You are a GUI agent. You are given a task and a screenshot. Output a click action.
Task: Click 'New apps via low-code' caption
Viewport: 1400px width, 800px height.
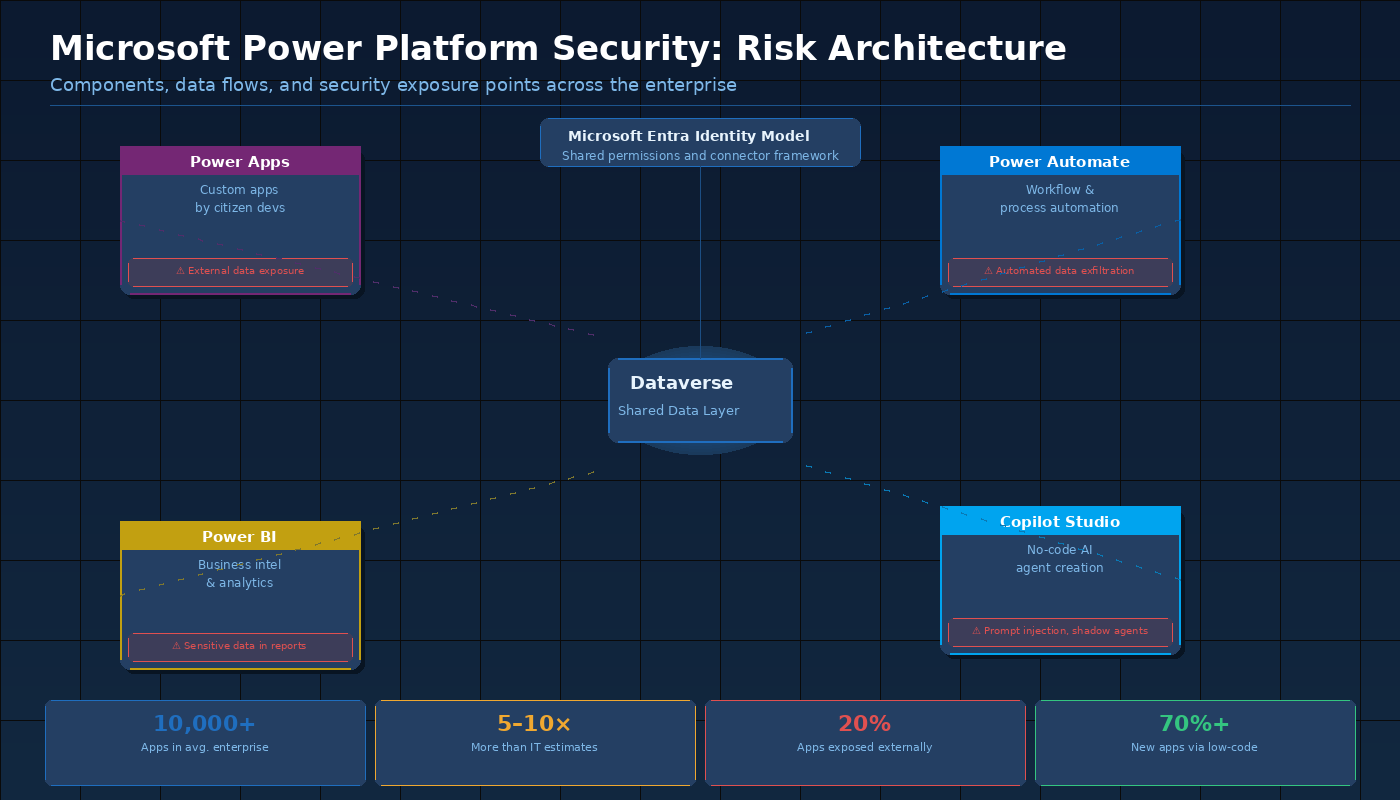(x=1195, y=747)
